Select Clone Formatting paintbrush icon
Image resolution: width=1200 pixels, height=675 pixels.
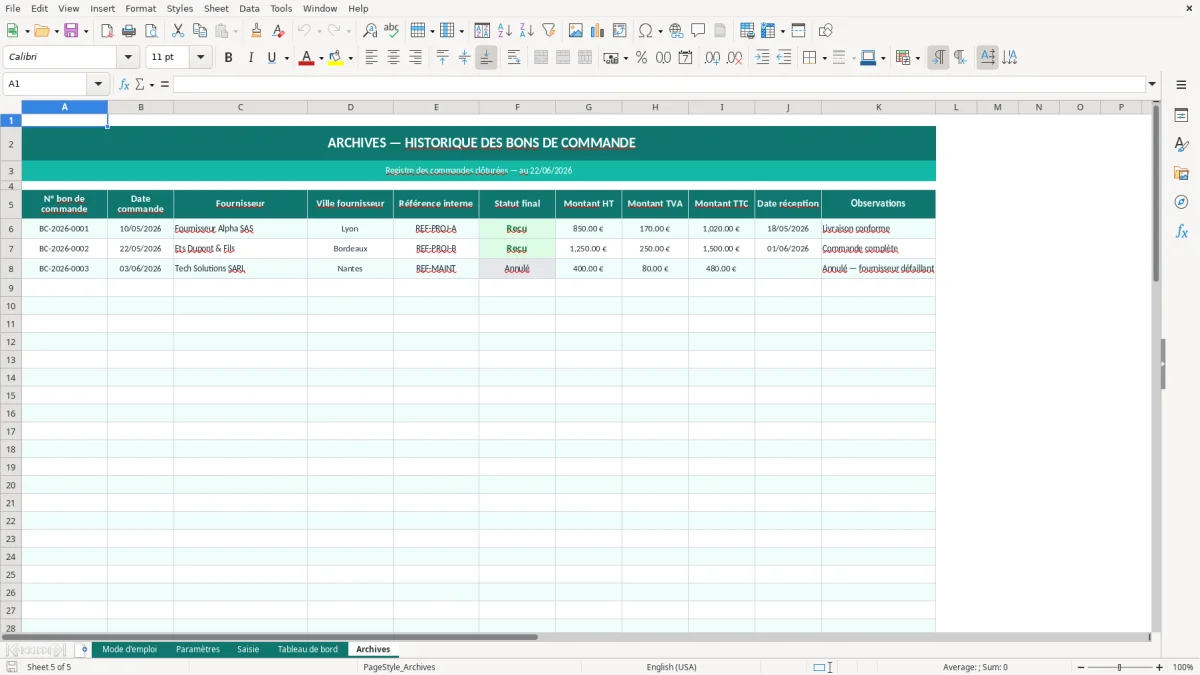257,31
